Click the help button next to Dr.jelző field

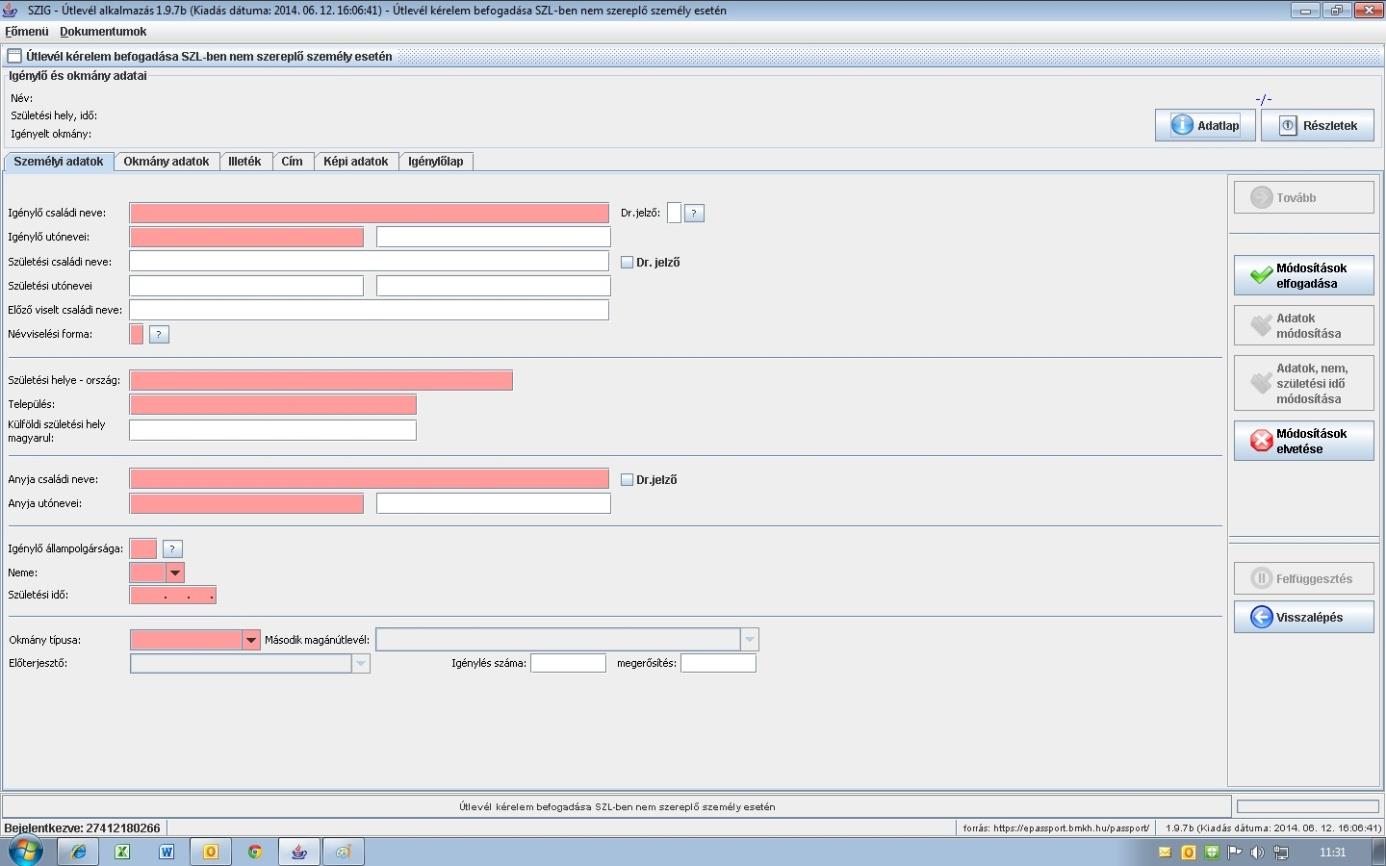pyautogui.click(x=695, y=213)
